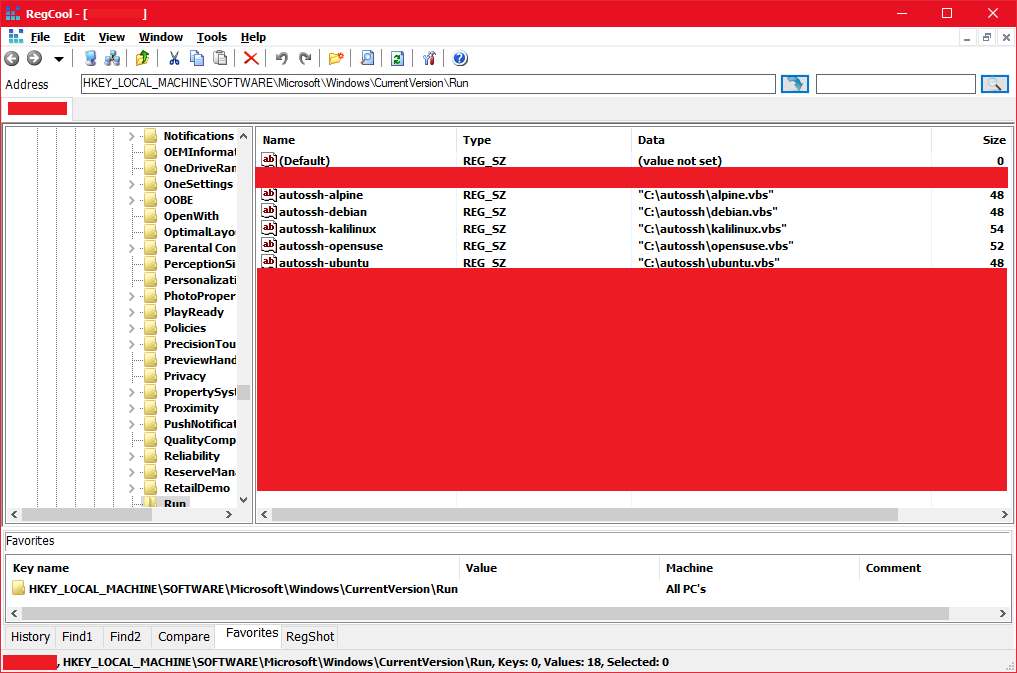Viewport: 1017px width, 673px height.
Task: Open the Help menu
Action: (253, 37)
